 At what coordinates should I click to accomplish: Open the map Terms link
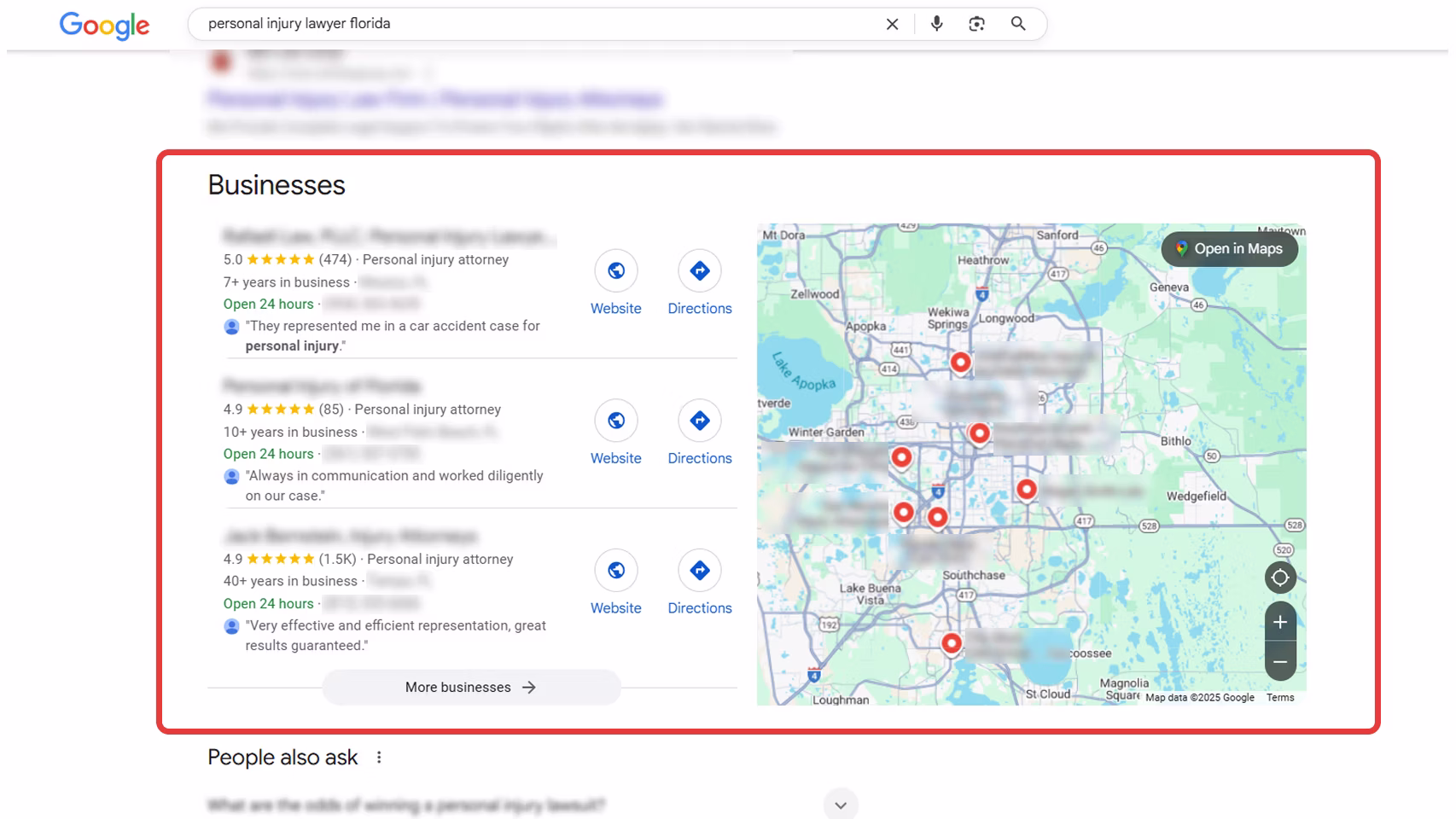pos(1280,698)
